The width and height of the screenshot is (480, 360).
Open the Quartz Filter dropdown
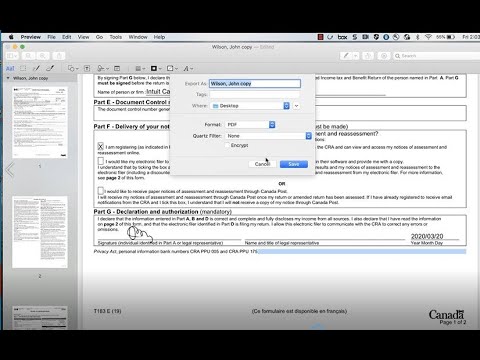pos(269,136)
